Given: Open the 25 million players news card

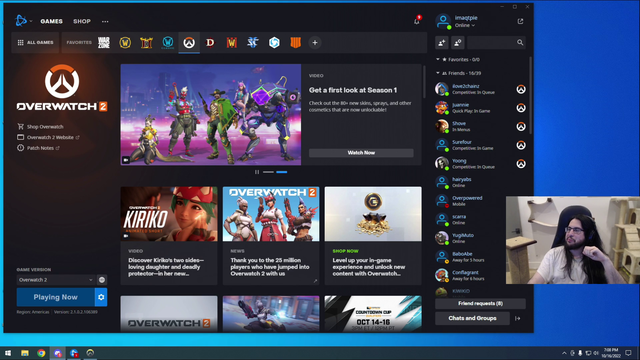Looking at the screenshot, I should (271, 236).
